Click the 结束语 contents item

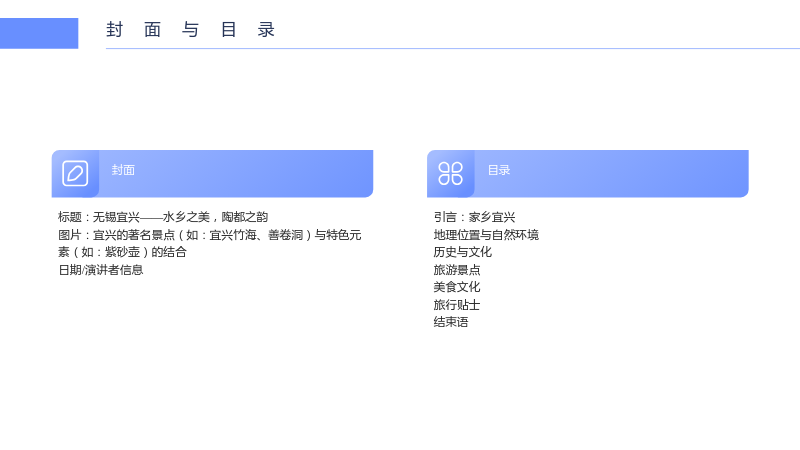(451, 322)
